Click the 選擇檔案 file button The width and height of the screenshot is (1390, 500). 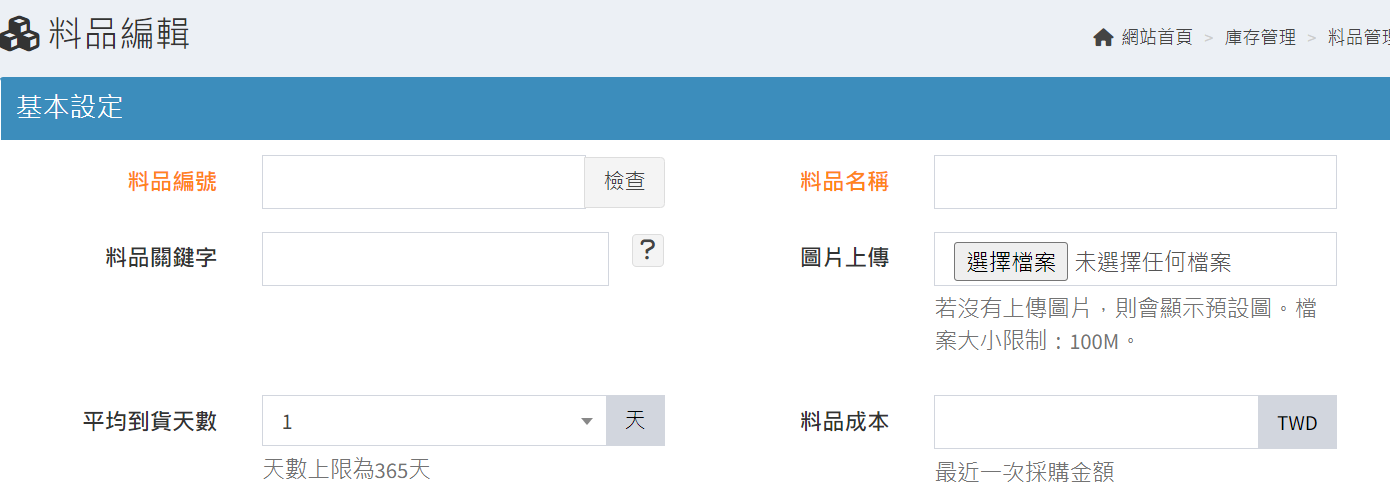pyautogui.click(x=1010, y=262)
